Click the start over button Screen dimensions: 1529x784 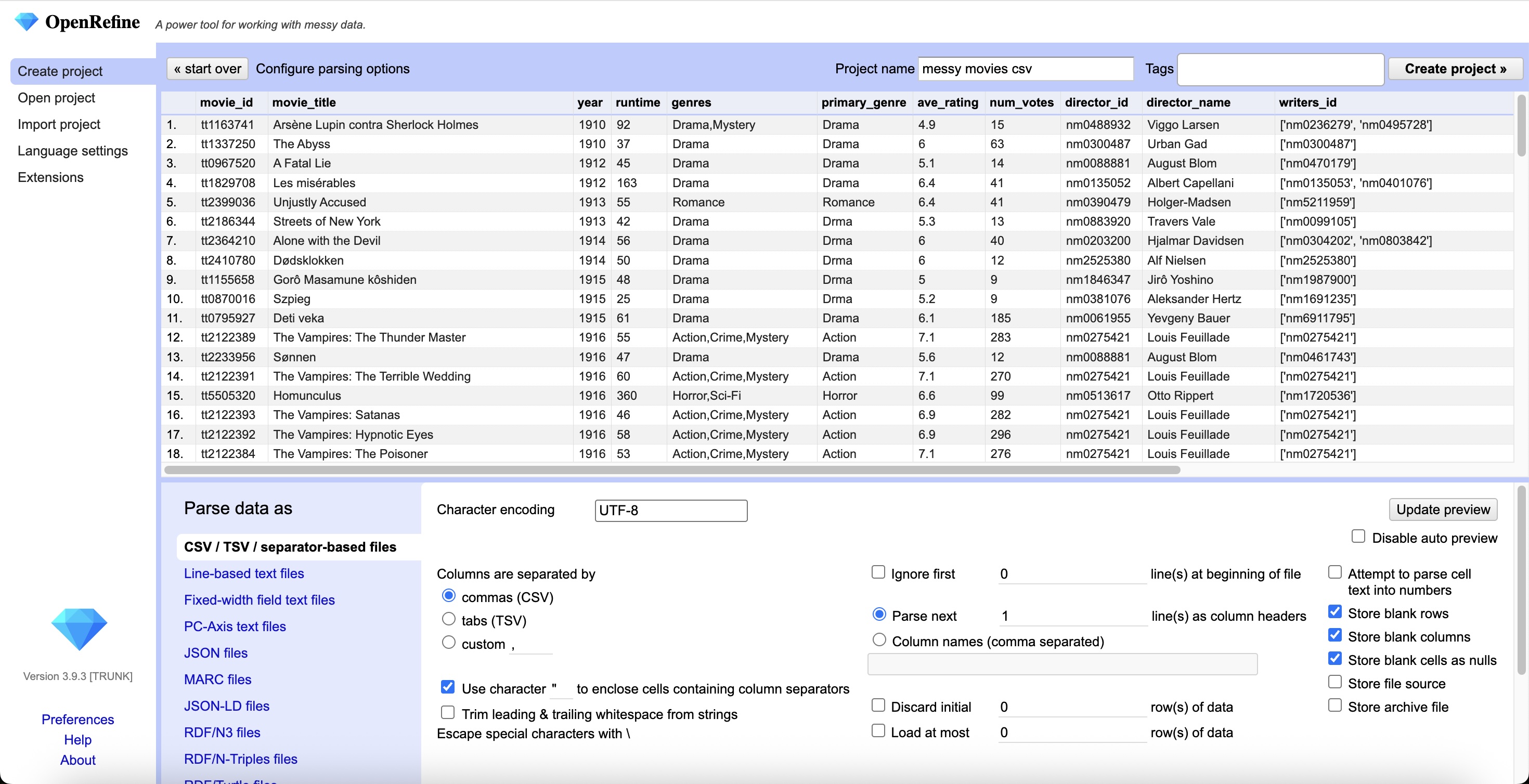coord(208,69)
